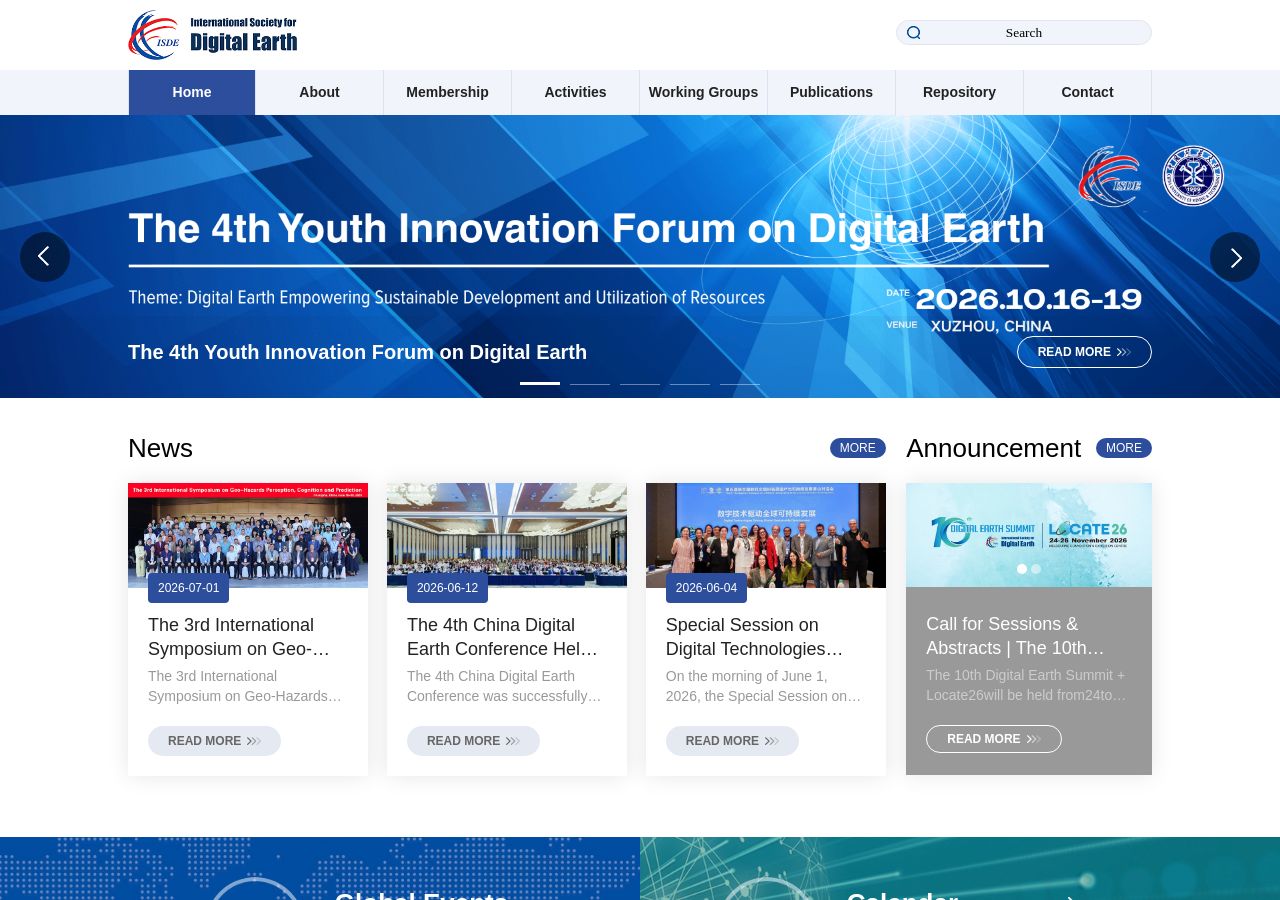Screen dimensions: 1280x900
Task: Click the search magnifier icon
Action: [913, 33]
